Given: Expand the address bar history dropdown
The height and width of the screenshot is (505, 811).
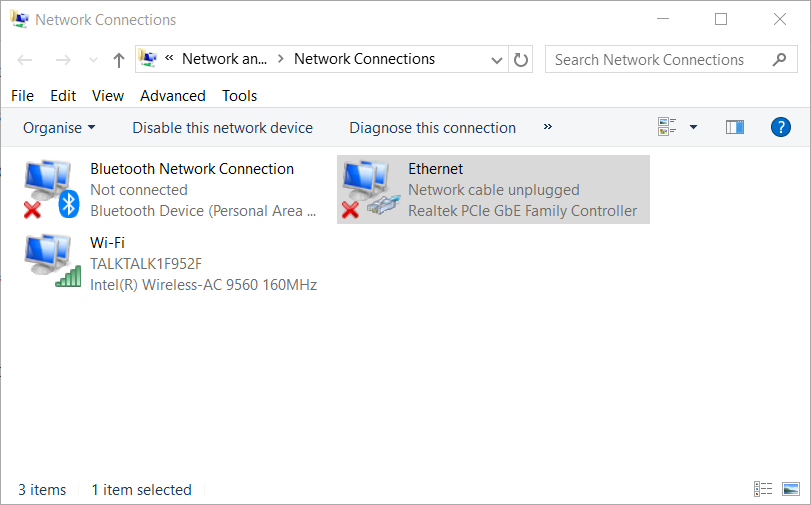Looking at the screenshot, I should (x=497, y=60).
